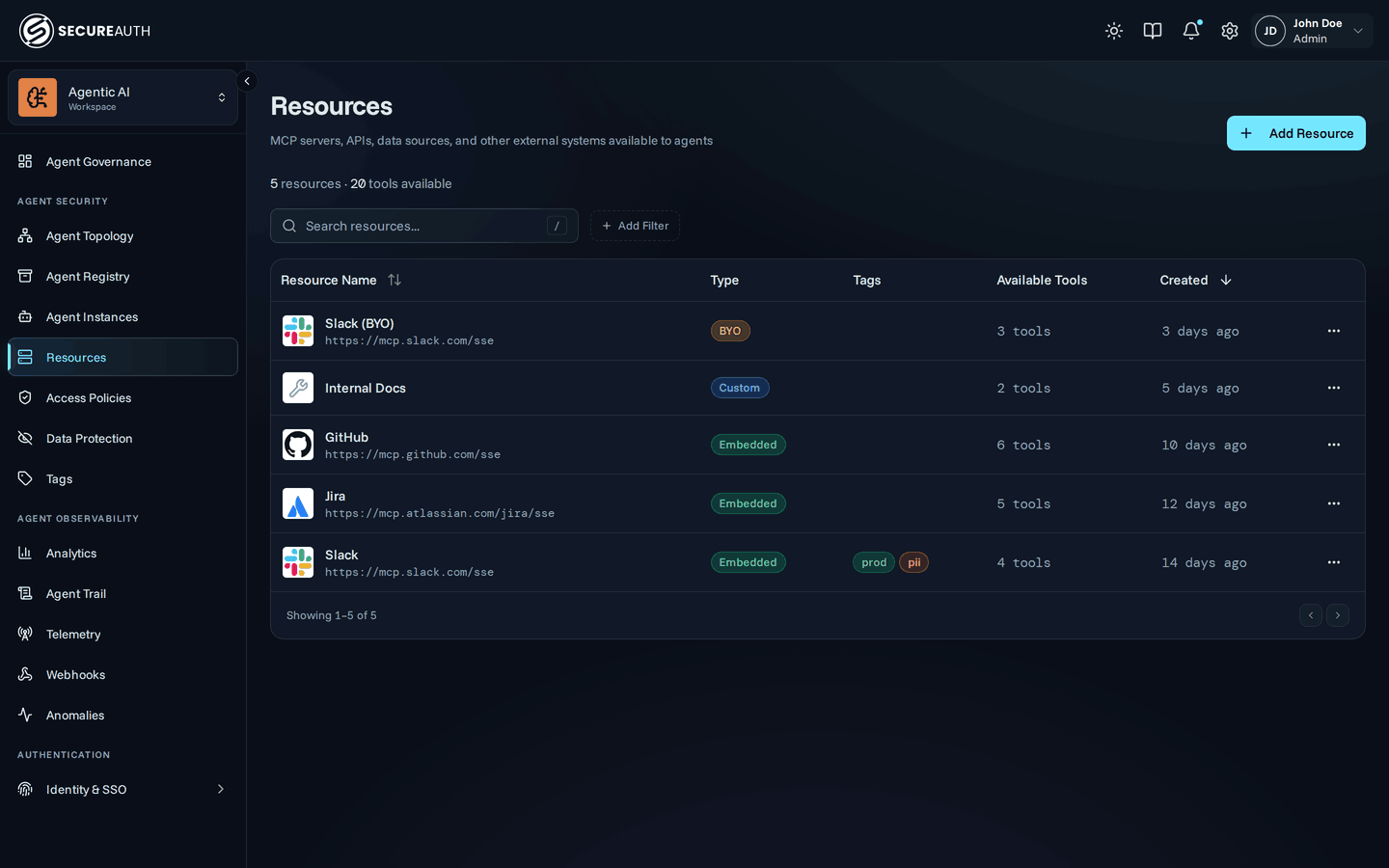Click the Access Policies shield icon
1389x868 pixels.
coord(25,397)
